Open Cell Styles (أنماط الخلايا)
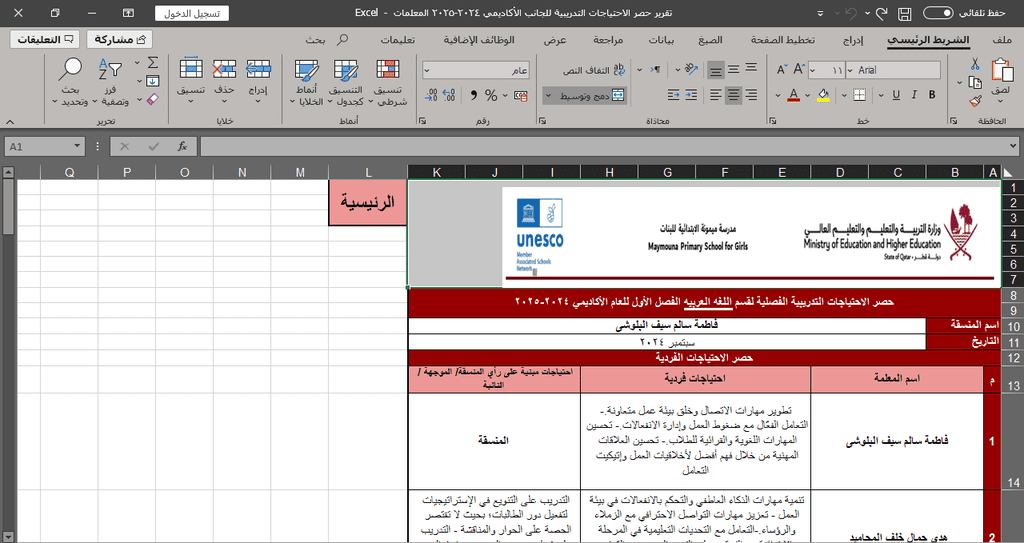The image size is (1024, 543). coord(306,82)
